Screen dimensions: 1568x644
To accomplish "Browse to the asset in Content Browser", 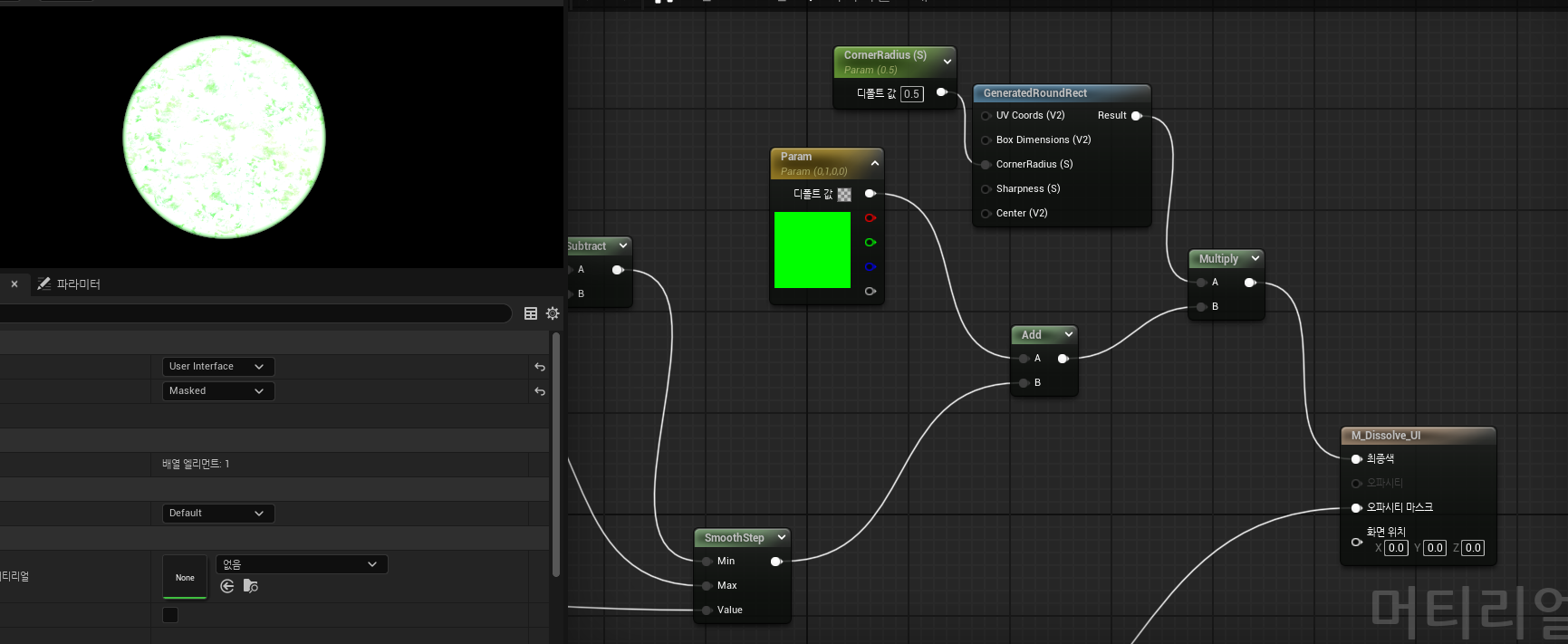I will (x=251, y=586).
